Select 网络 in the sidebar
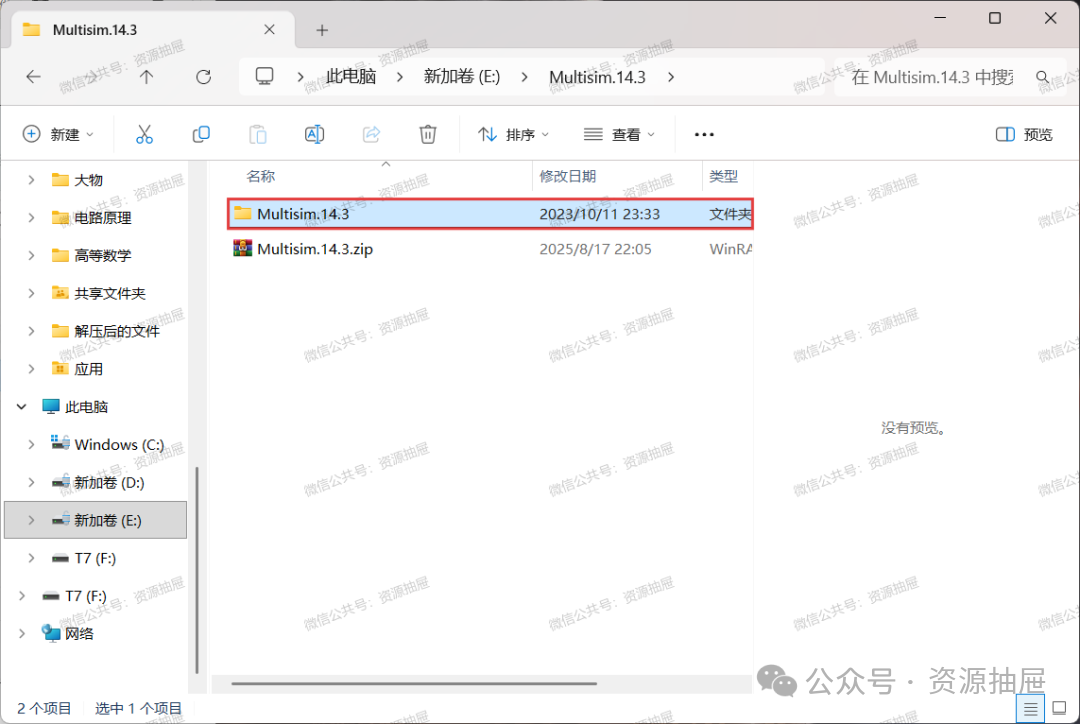The height and width of the screenshot is (724, 1080). 79,633
